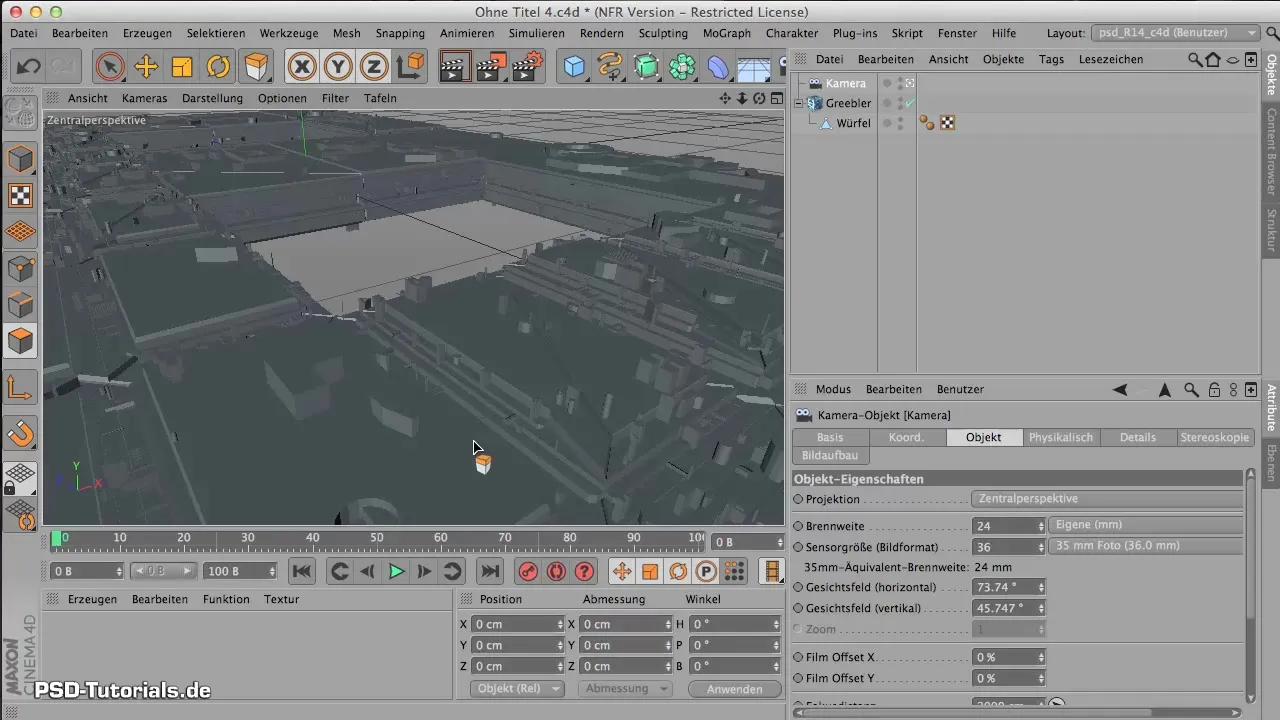
Task: Switch to Koord. tab
Action: [x=907, y=437]
